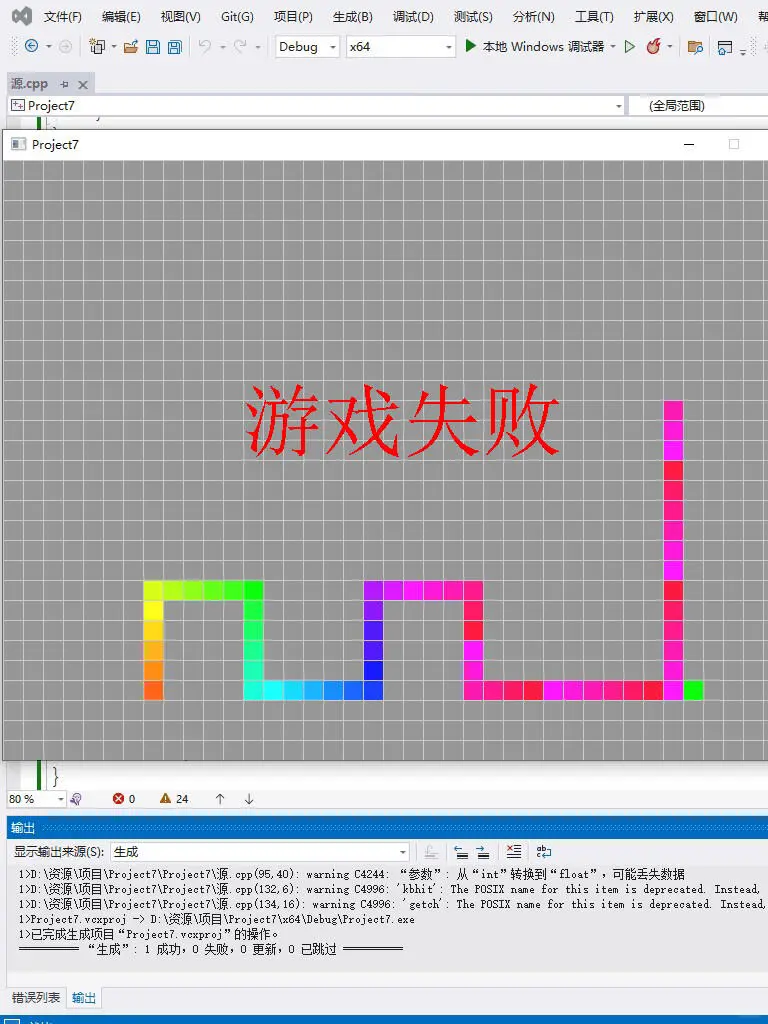Open the 文件(F) menu
The width and height of the screenshot is (768, 1024).
tap(63, 17)
